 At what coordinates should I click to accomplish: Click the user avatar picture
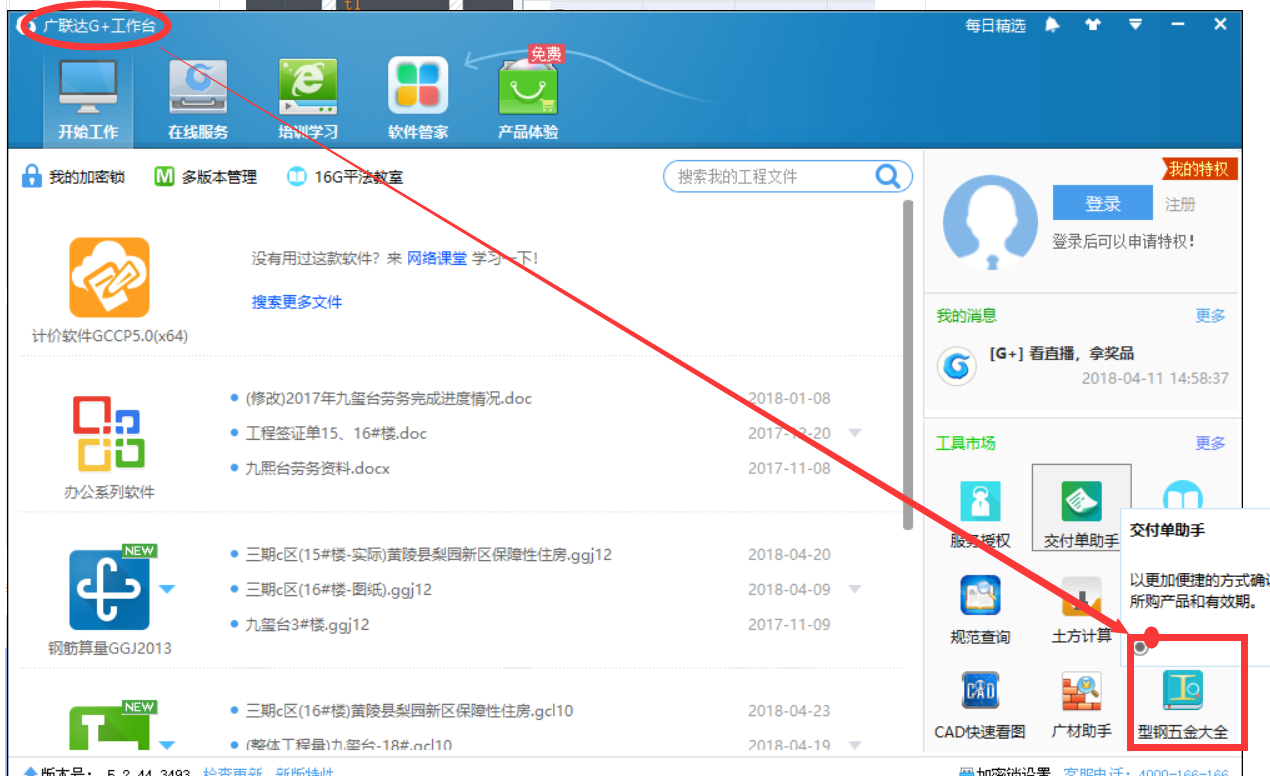(988, 222)
